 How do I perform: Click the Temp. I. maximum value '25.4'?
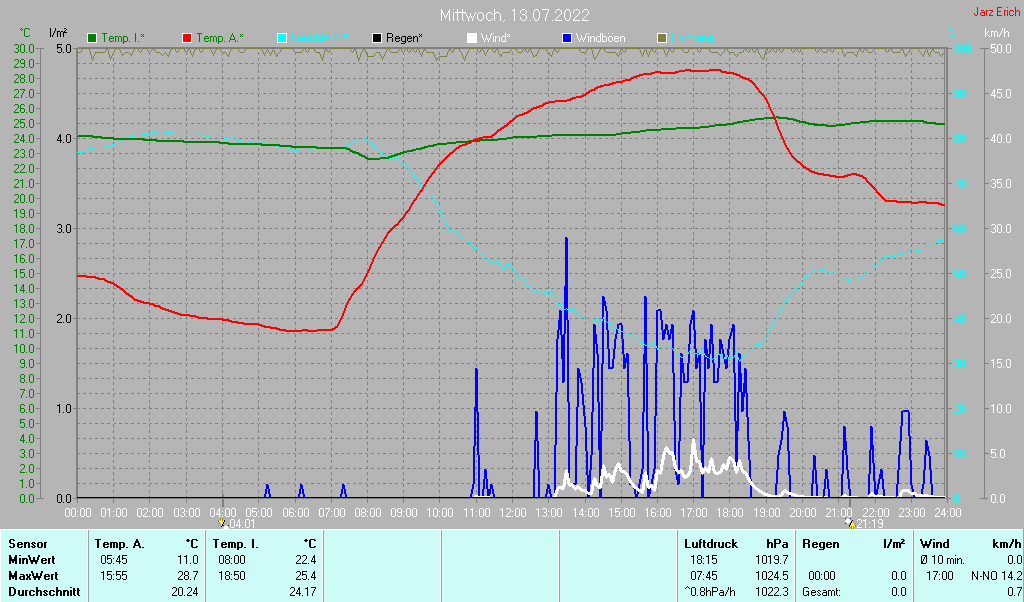(305, 577)
